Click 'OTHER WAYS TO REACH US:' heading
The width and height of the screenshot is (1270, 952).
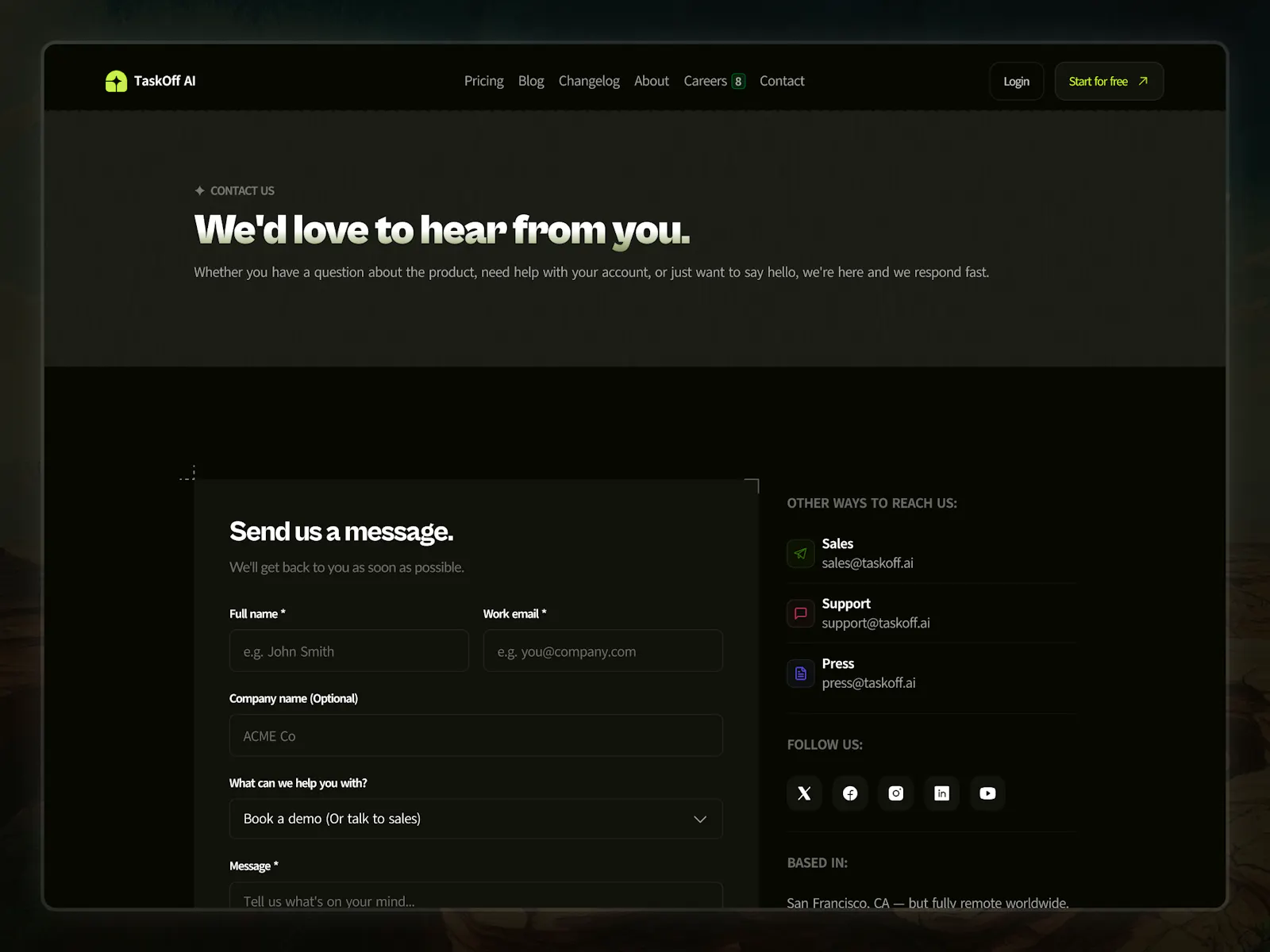[x=872, y=503]
